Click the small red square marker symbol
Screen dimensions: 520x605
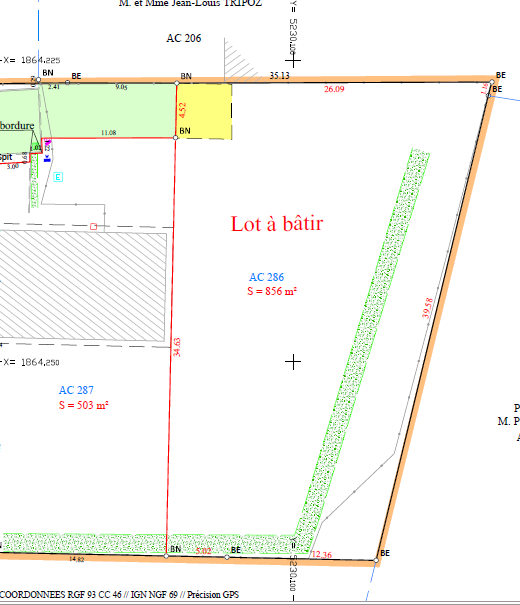93,226
